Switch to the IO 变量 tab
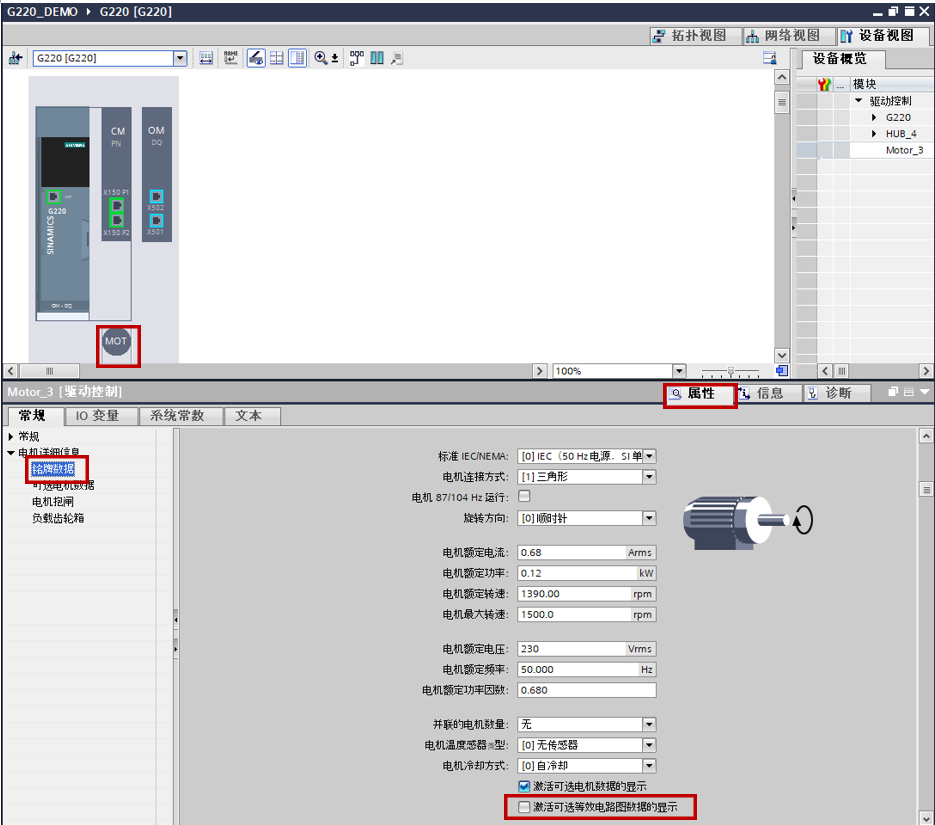 pyautogui.click(x=97, y=416)
